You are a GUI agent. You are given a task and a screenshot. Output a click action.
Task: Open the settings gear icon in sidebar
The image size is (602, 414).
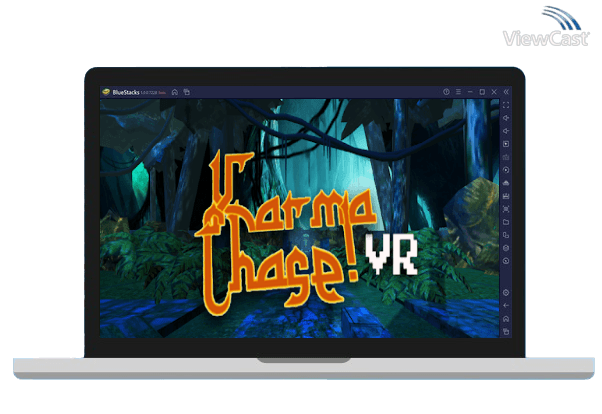pyautogui.click(x=506, y=293)
